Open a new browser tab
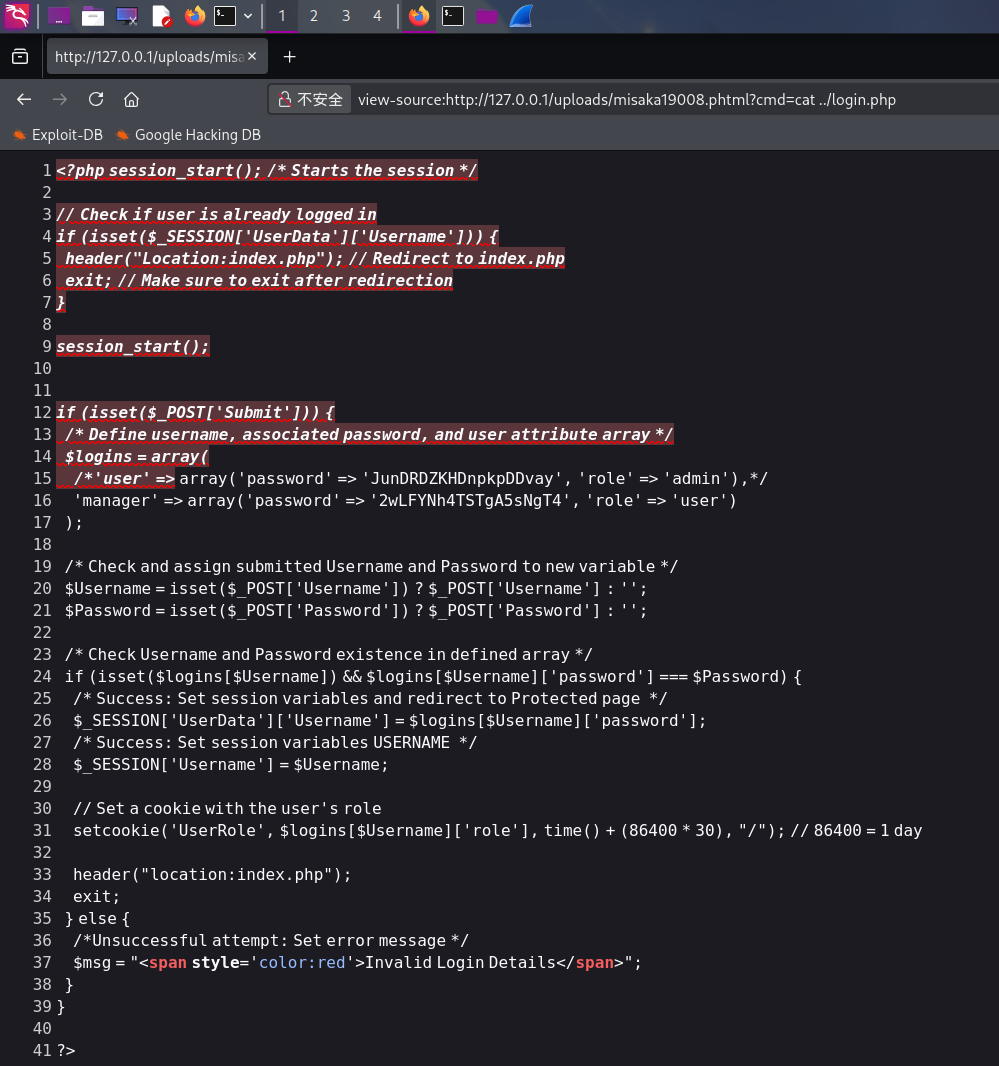 click(x=290, y=57)
